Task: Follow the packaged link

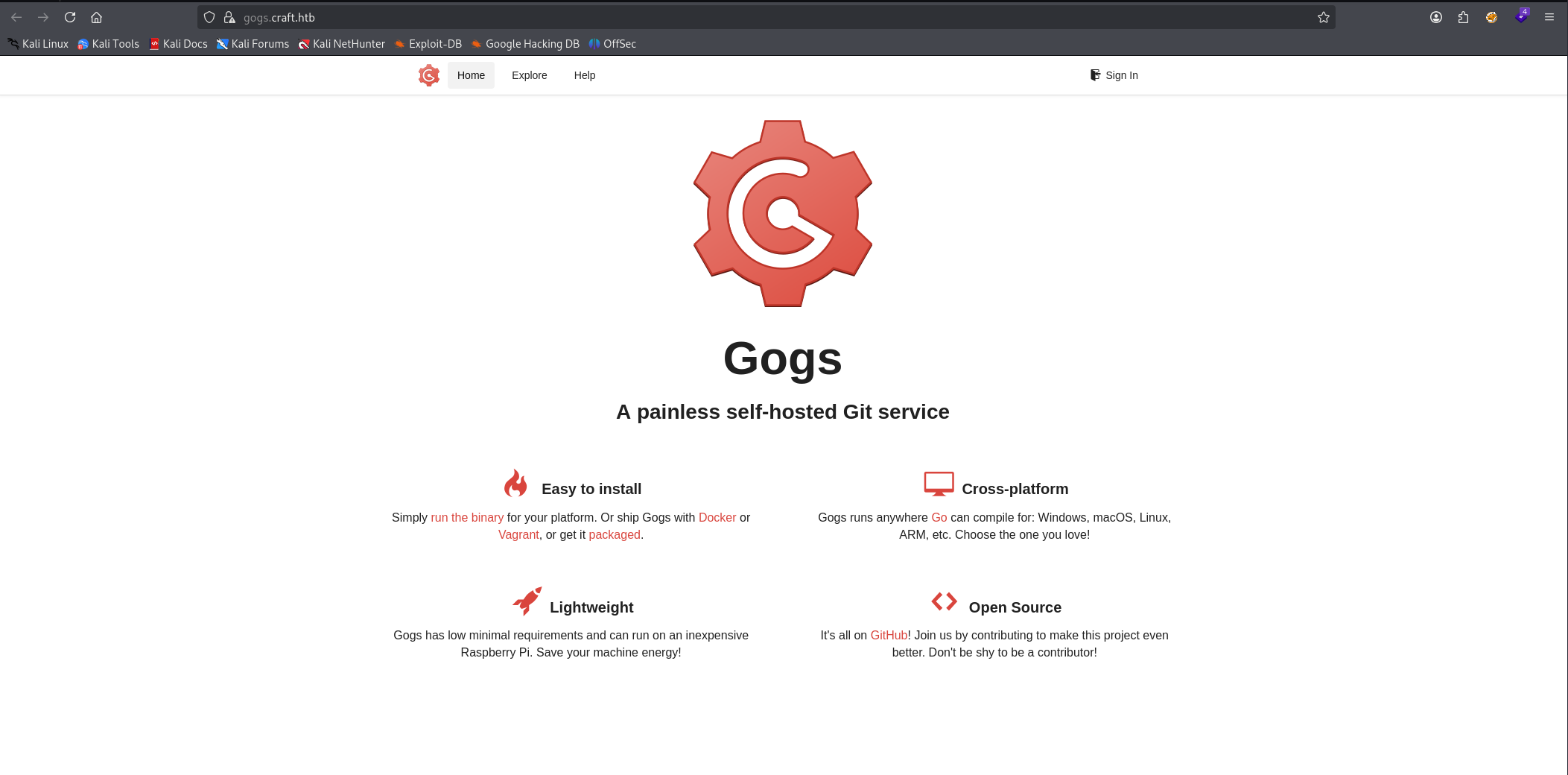Action: (x=615, y=534)
